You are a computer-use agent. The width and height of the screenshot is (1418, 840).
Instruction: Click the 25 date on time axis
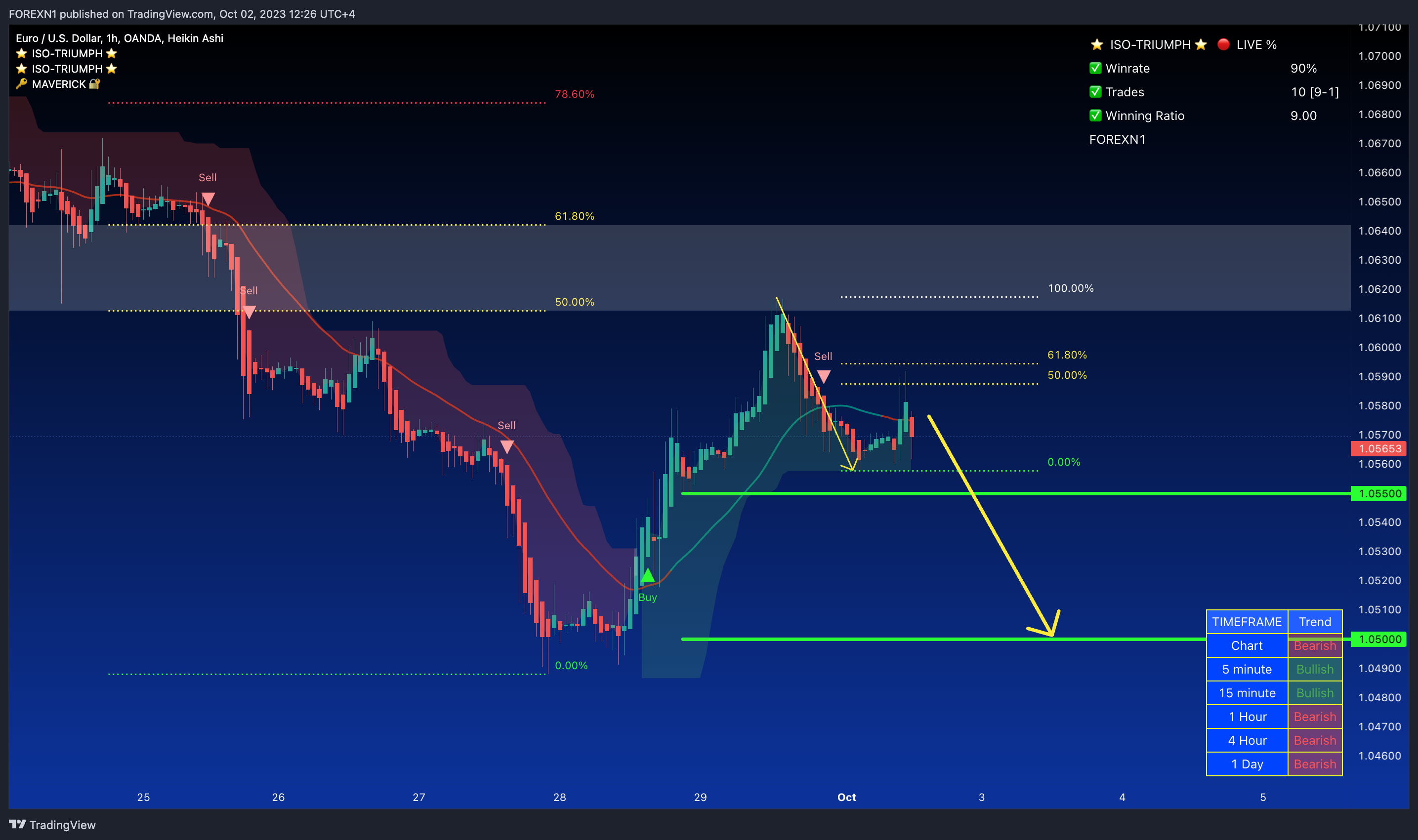(x=143, y=797)
